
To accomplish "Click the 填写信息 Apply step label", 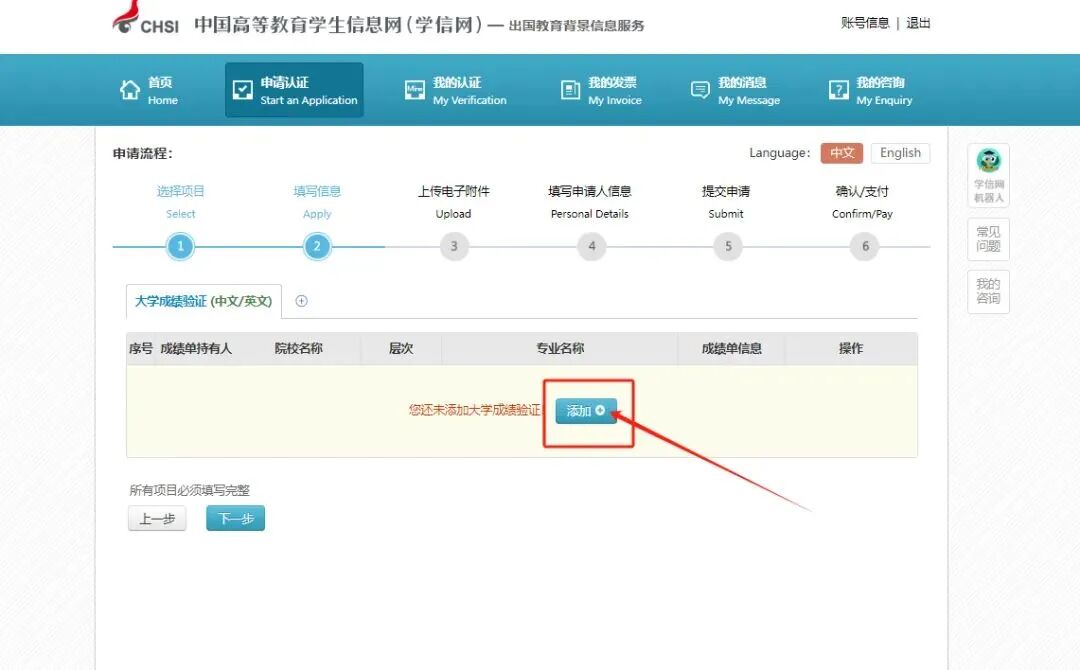I will (317, 202).
